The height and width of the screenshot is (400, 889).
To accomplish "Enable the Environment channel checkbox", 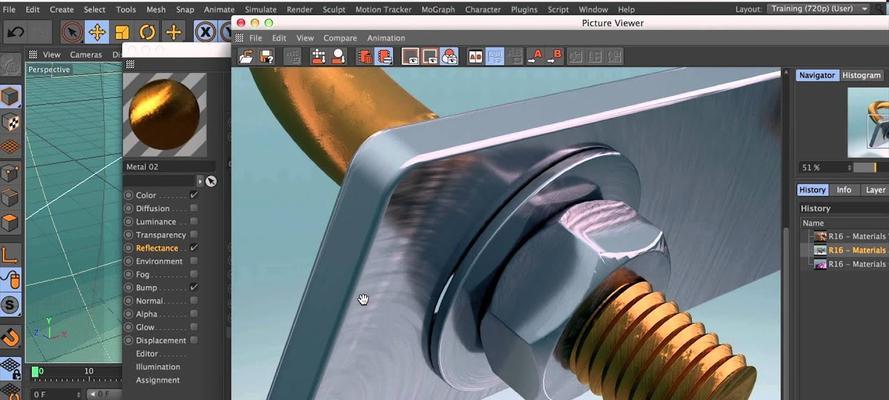I will (x=194, y=261).
